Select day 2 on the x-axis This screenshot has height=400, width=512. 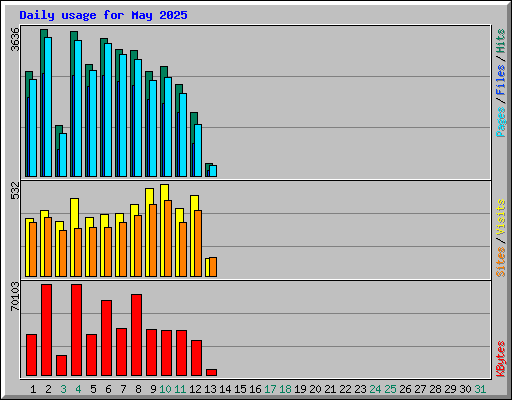pyautogui.click(x=48, y=389)
